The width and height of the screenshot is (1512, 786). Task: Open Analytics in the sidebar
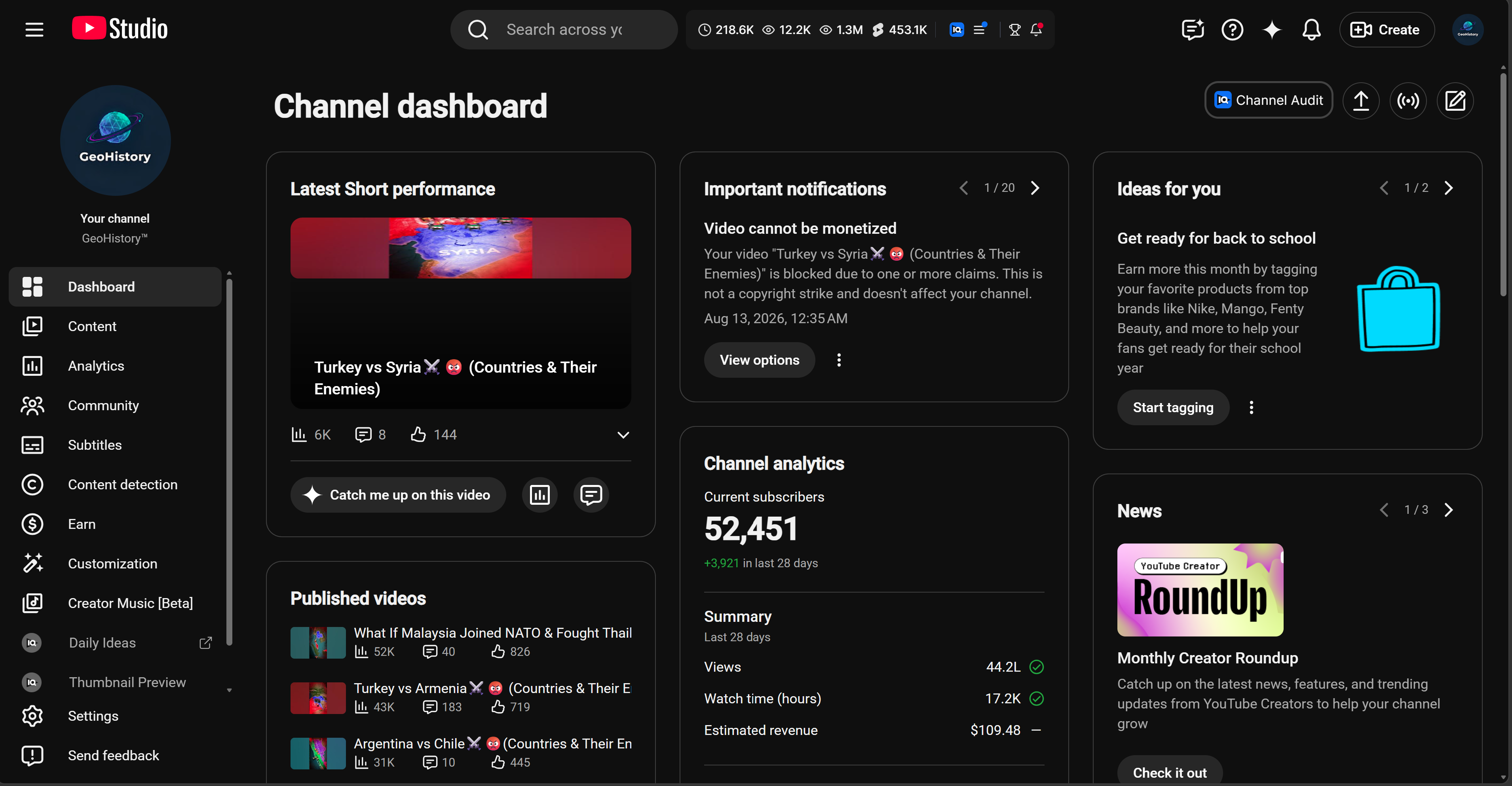tap(115, 366)
